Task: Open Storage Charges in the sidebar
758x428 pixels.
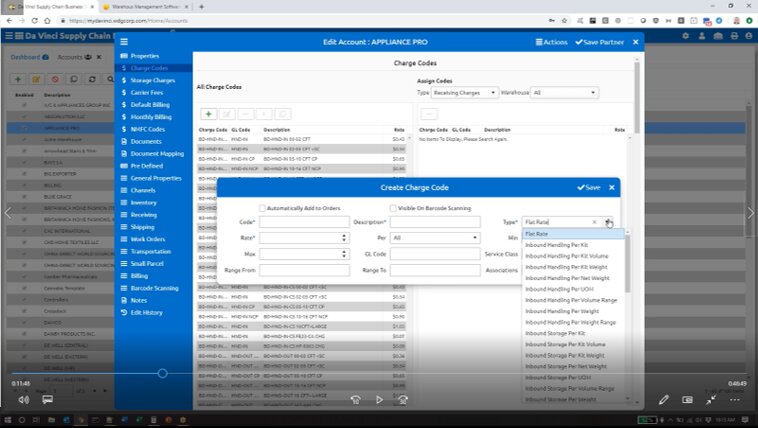Action: (152, 80)
